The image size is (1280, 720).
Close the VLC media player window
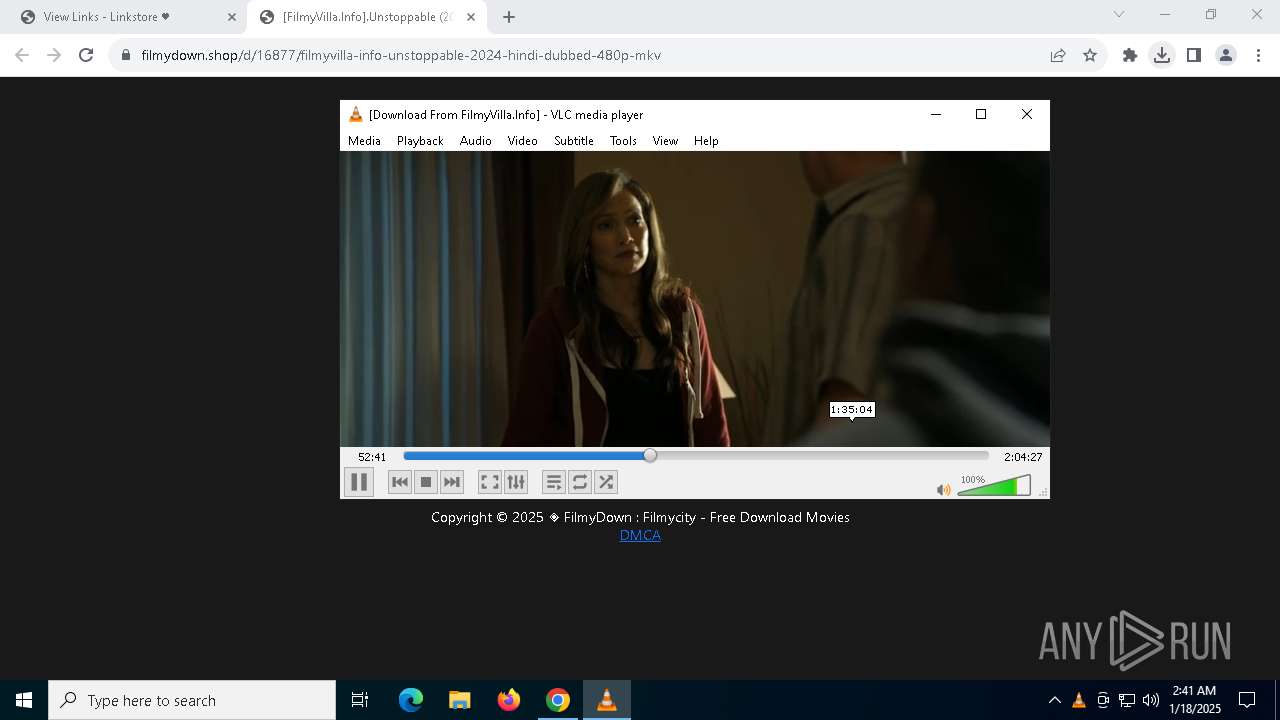(x=1027, y=114)
